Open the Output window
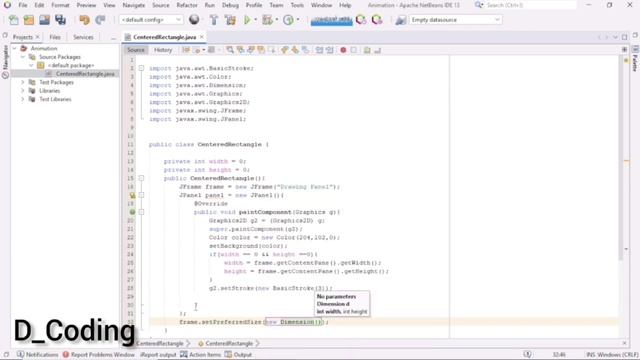This screenshot has width=640, height=360. click(238, 355)
